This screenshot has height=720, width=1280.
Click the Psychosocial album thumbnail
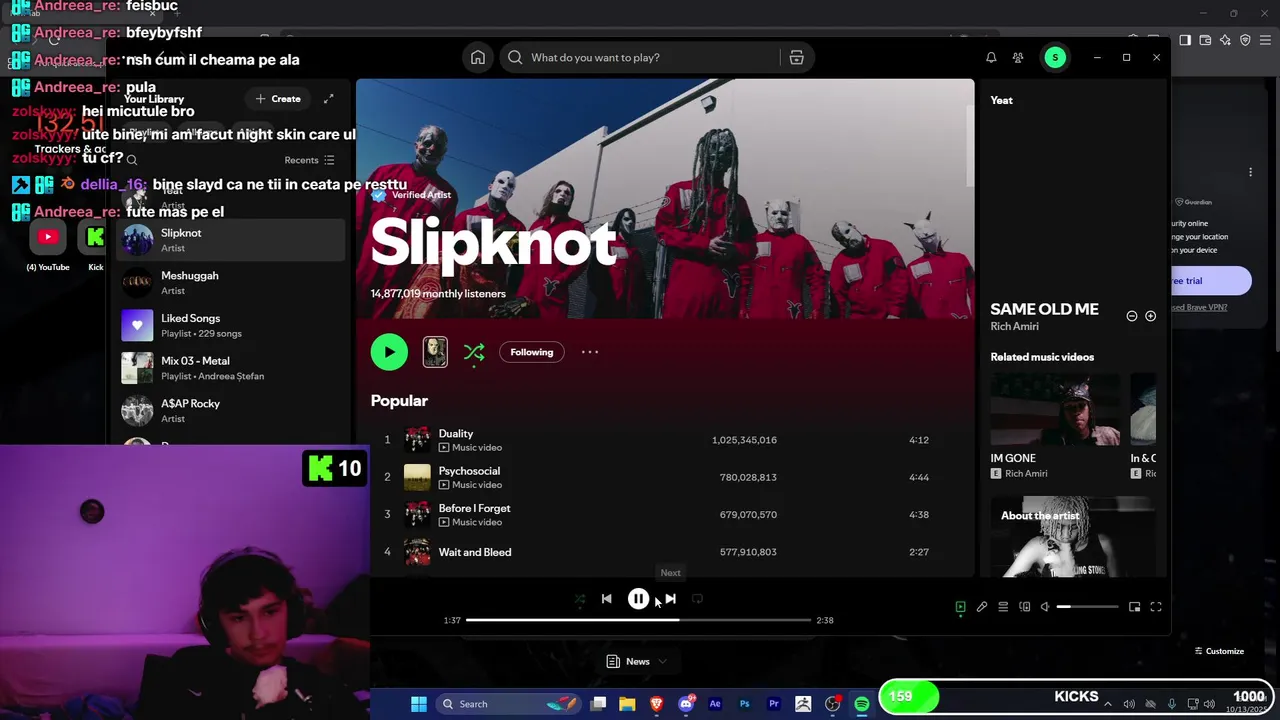pyautogui.click(x=417, y=477)
